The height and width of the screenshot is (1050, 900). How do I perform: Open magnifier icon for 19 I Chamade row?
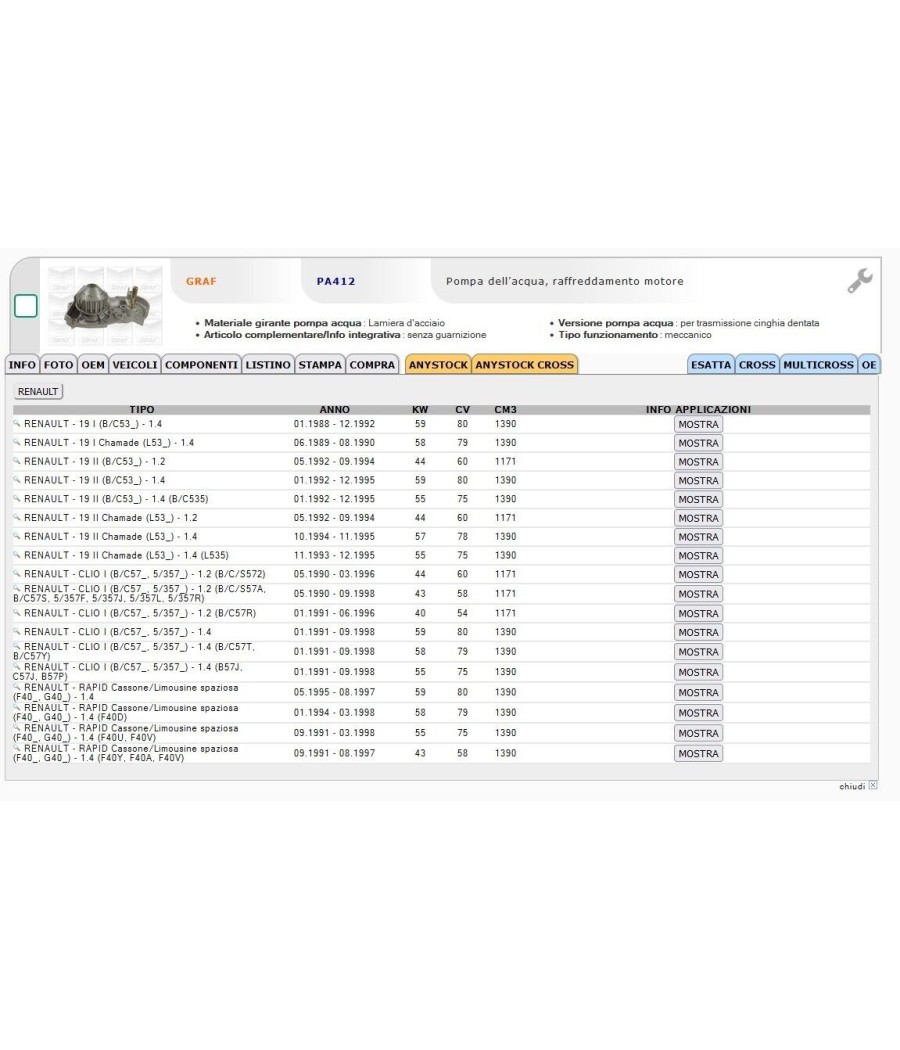click(x=17, y=442)
